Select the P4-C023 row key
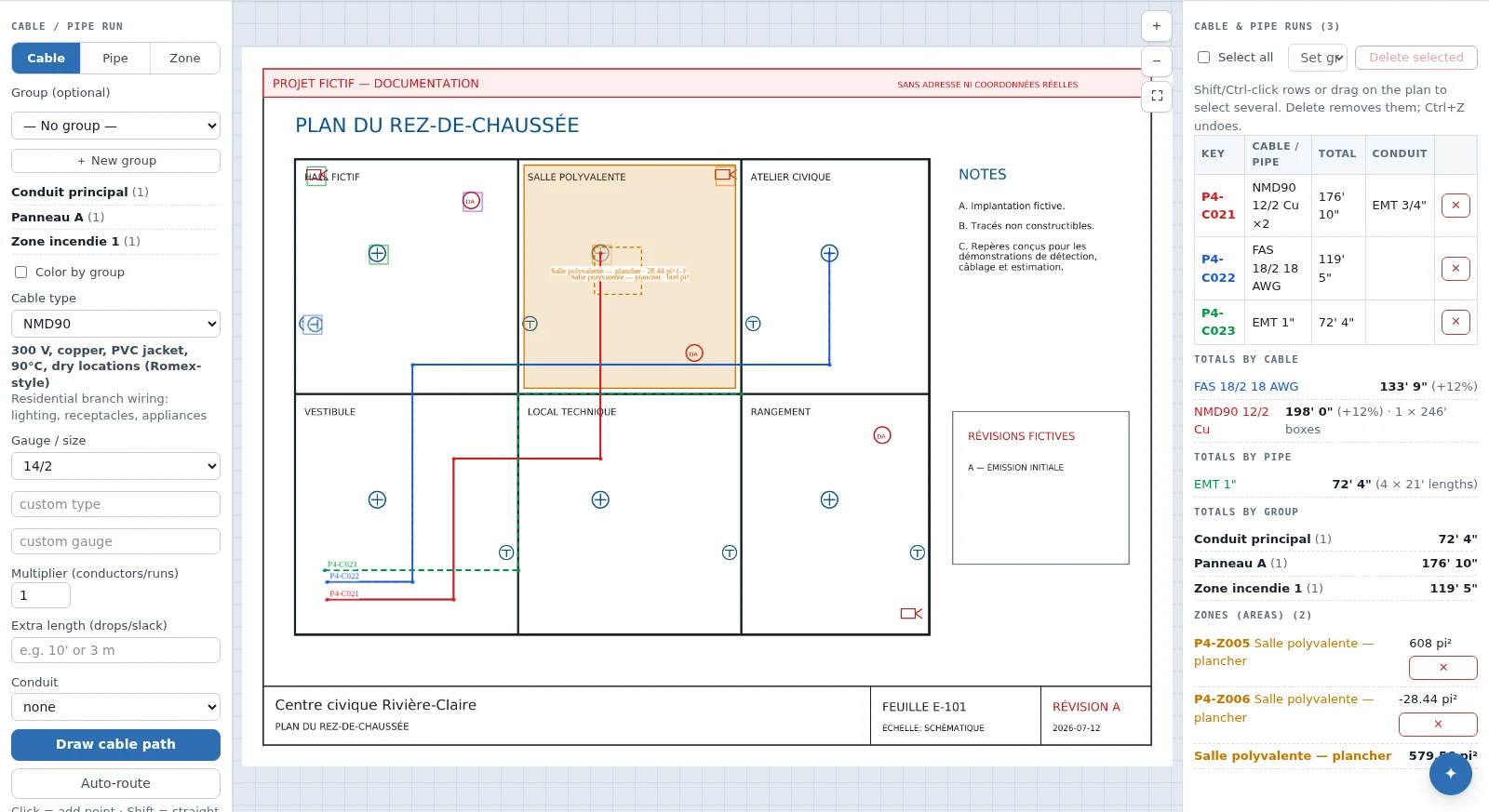Screen dimensions: 1489x812 [x=1218, y=322]
